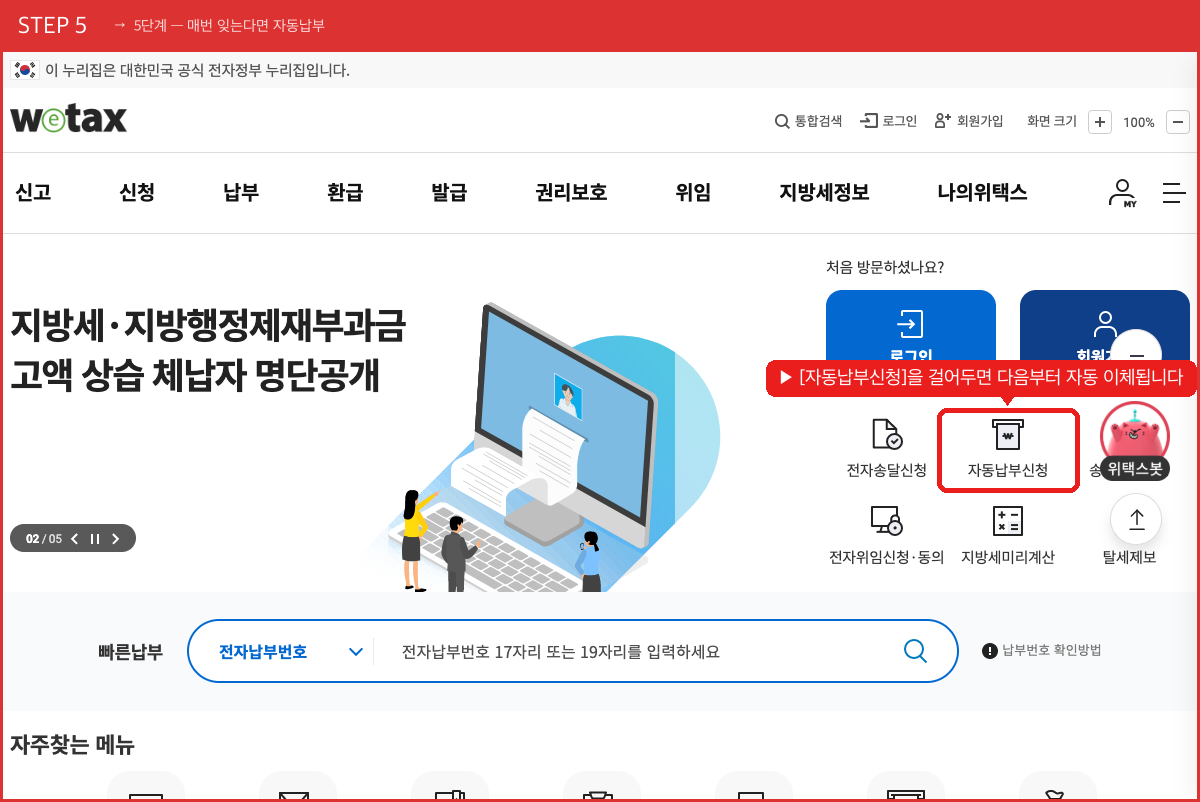Image resolution: width=1200 pixels, height=802 pixels.
Task: Click the wetax logo
Action: [69, 119]
